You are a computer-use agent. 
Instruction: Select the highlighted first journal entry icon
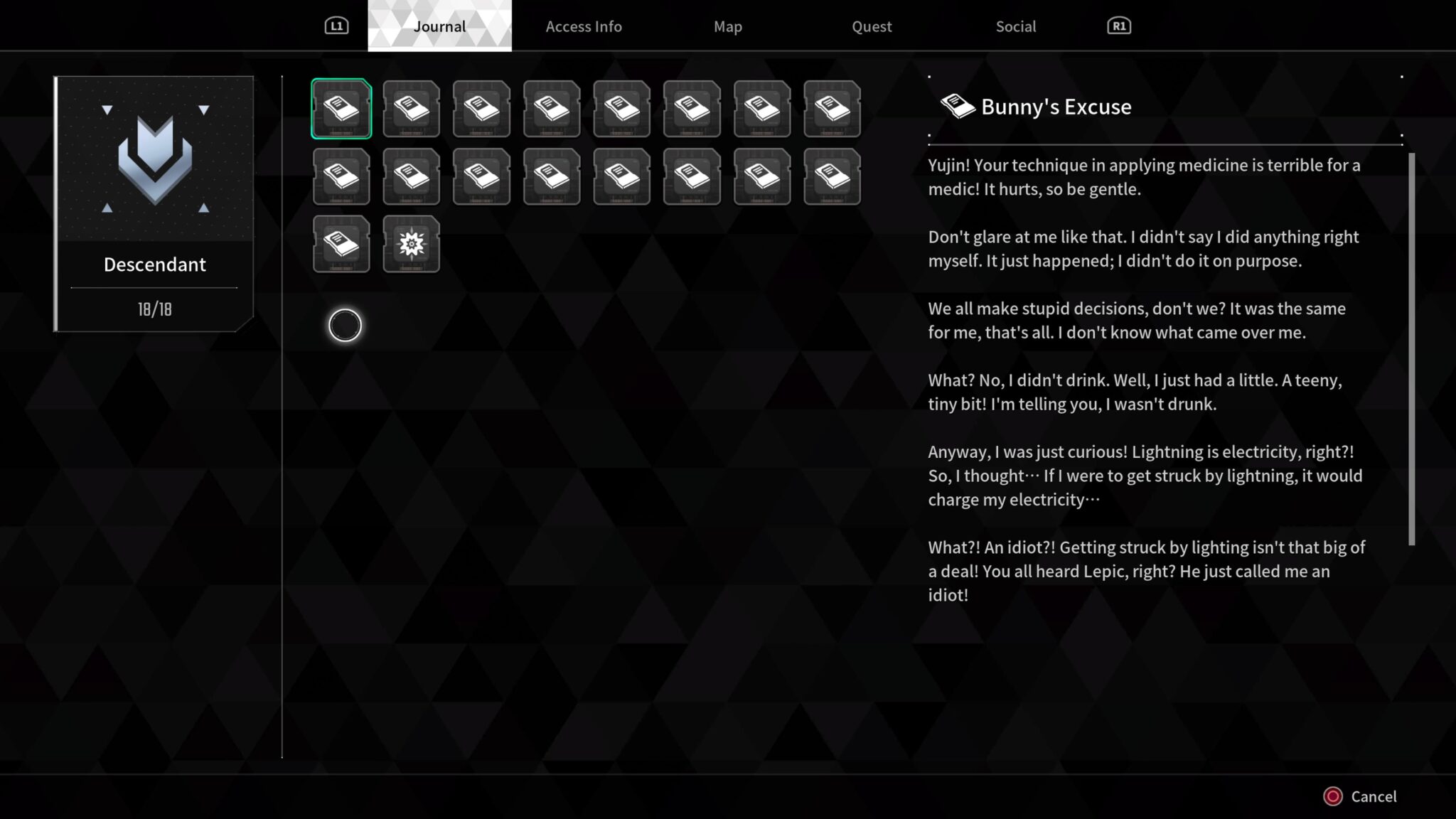(x=341, y=109)
